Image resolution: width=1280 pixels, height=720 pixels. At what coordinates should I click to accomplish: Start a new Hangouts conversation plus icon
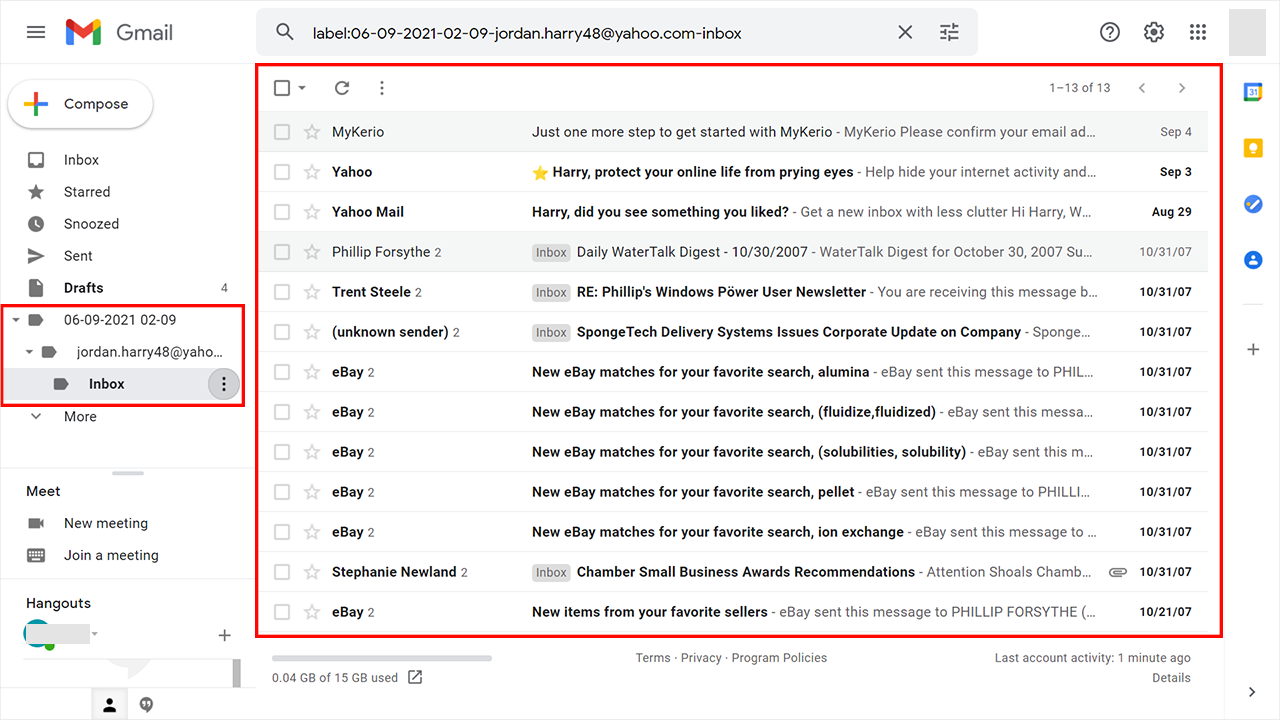coord(224,635)
